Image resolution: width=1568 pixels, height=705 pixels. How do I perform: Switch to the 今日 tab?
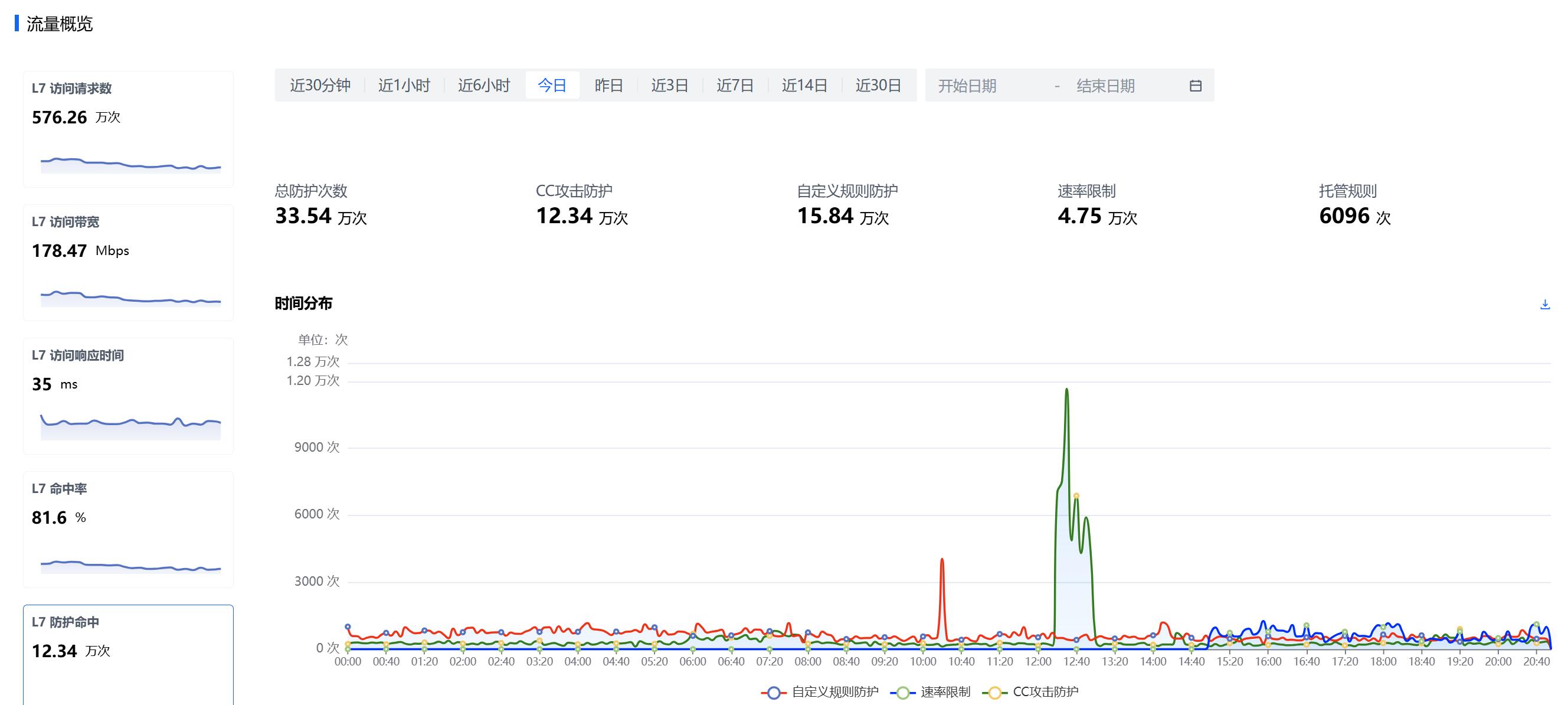click(552, 85)
